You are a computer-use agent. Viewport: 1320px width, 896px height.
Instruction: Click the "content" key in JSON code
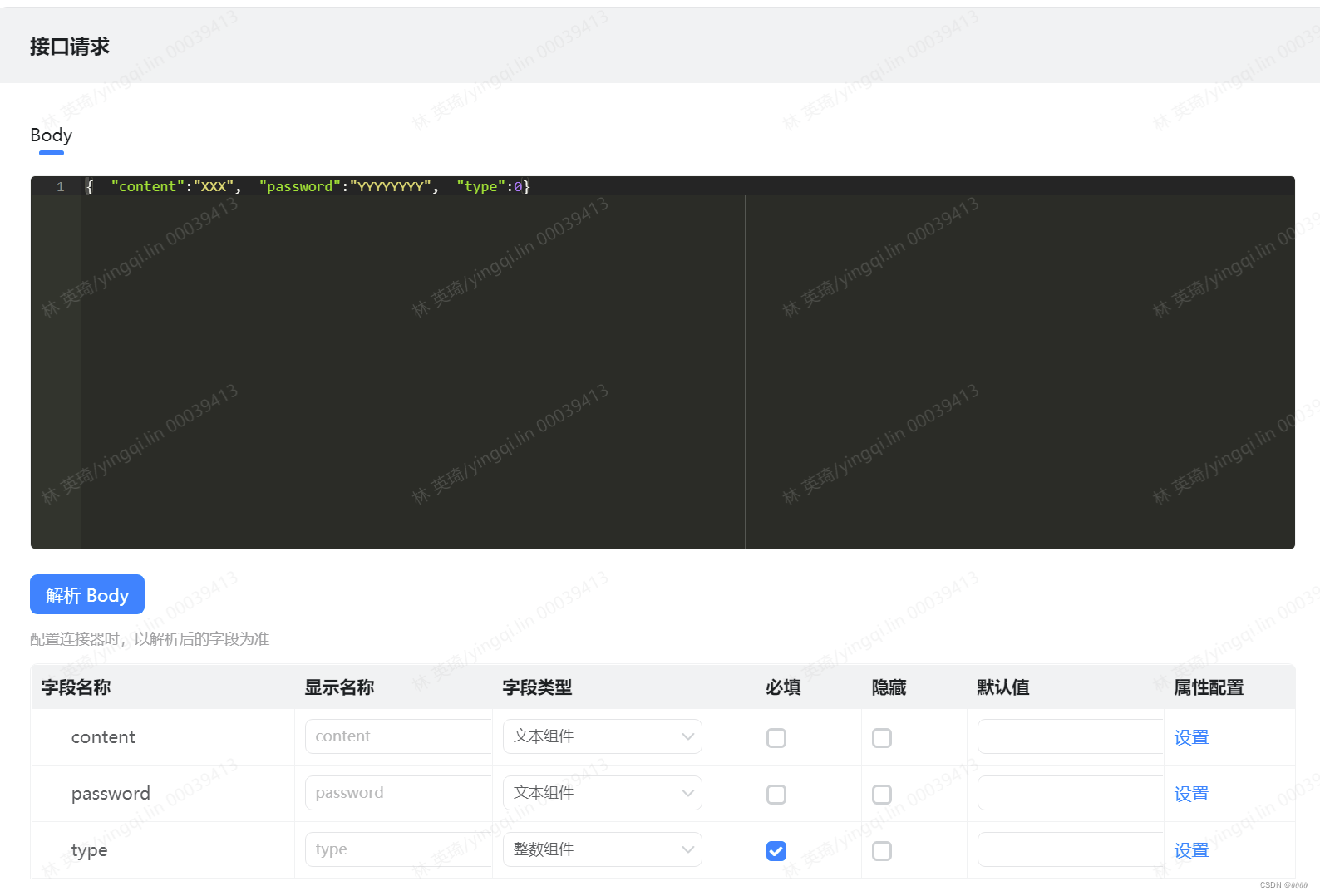[x=148, y=186]
